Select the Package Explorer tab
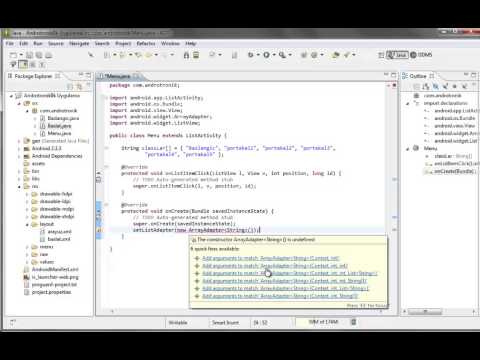Screen dimensions: 480x360 [x=33, y=76]
